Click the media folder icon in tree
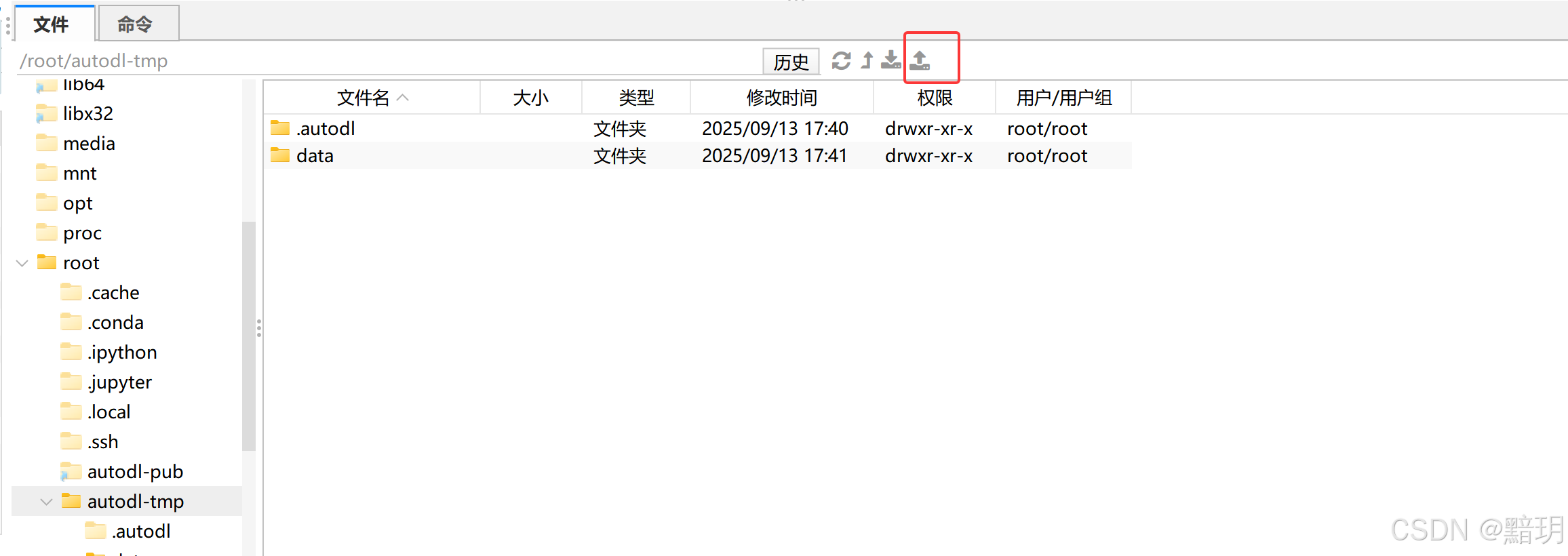The image size is (1568, 556). pyautogui.click(x=46, y=142)
